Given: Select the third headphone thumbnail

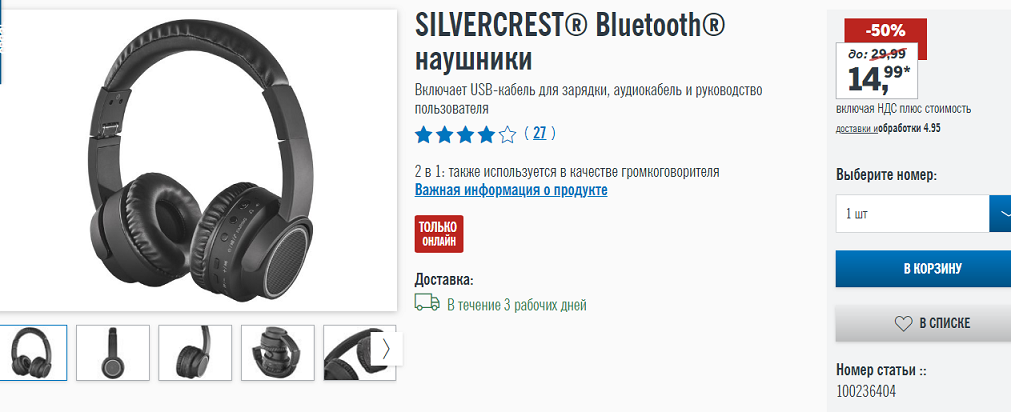Looking at the screenshot, I should click(195, 353).
